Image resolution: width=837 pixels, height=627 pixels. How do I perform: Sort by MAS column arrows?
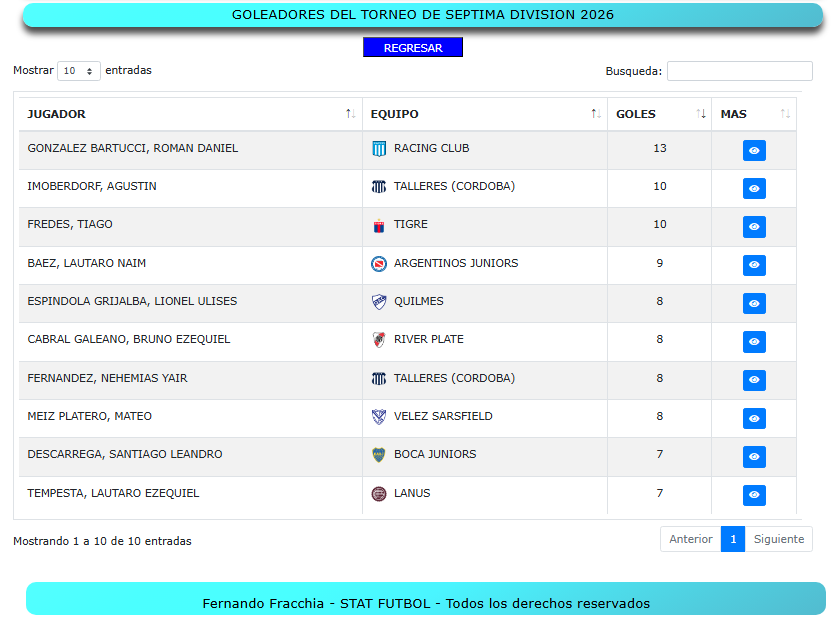coord(785,114)
